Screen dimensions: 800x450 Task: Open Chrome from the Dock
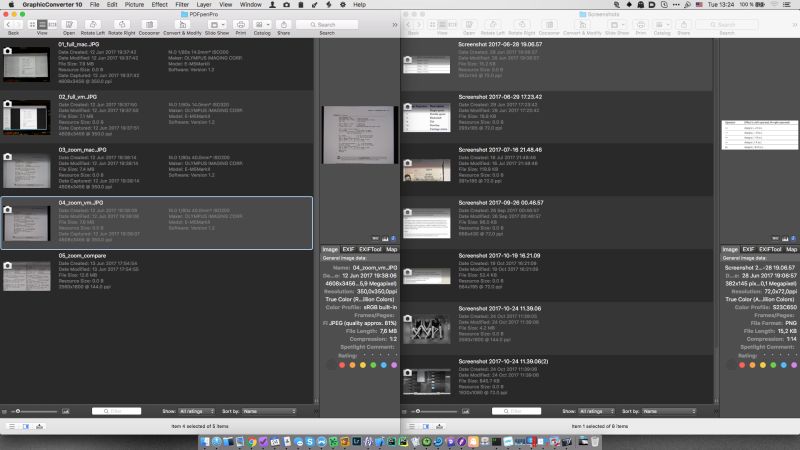click(252, 442)
